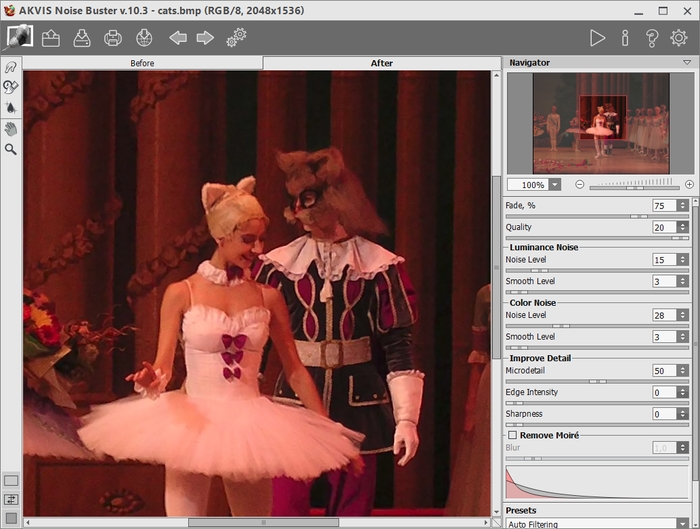The image size is (700, 529).
Task: Save the image with toolbar icon
Action: click(x=82, y=38)
